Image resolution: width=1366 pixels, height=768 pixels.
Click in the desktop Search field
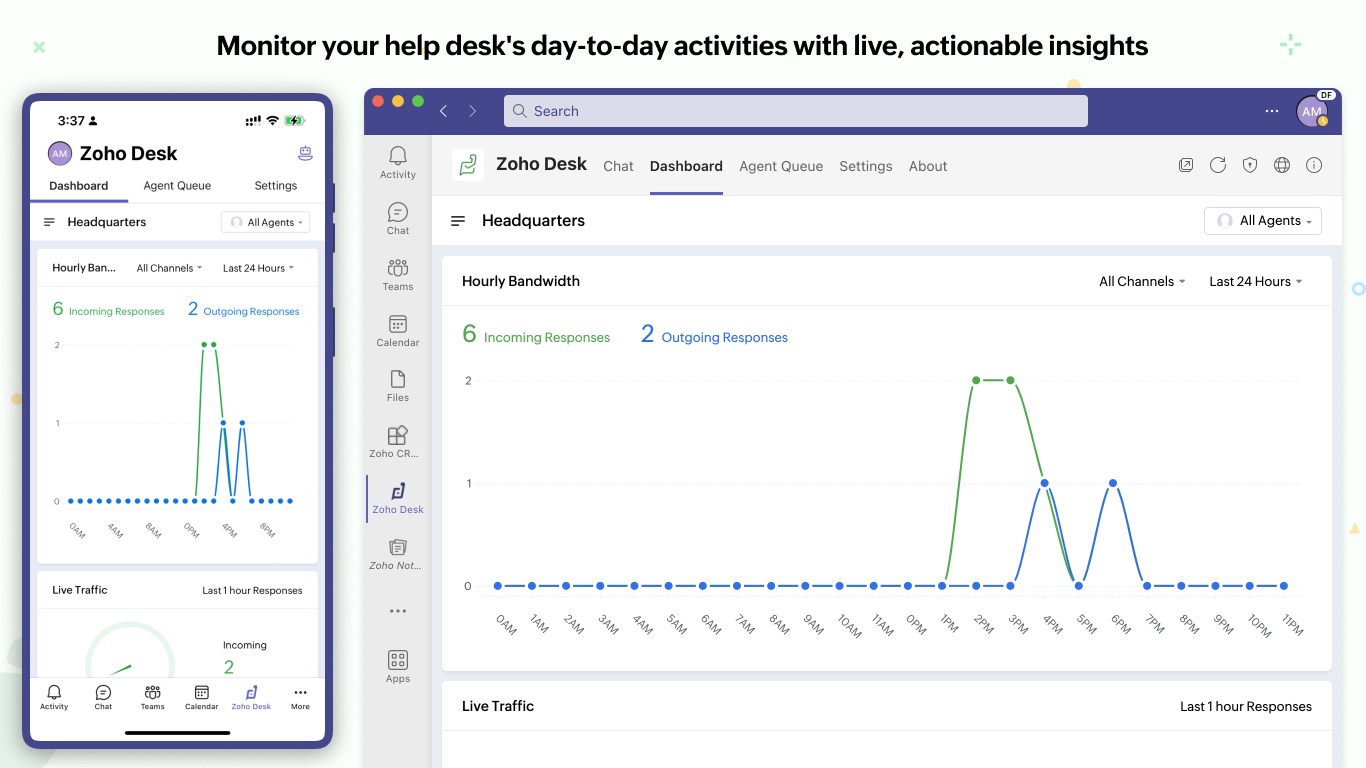[796, 111]
